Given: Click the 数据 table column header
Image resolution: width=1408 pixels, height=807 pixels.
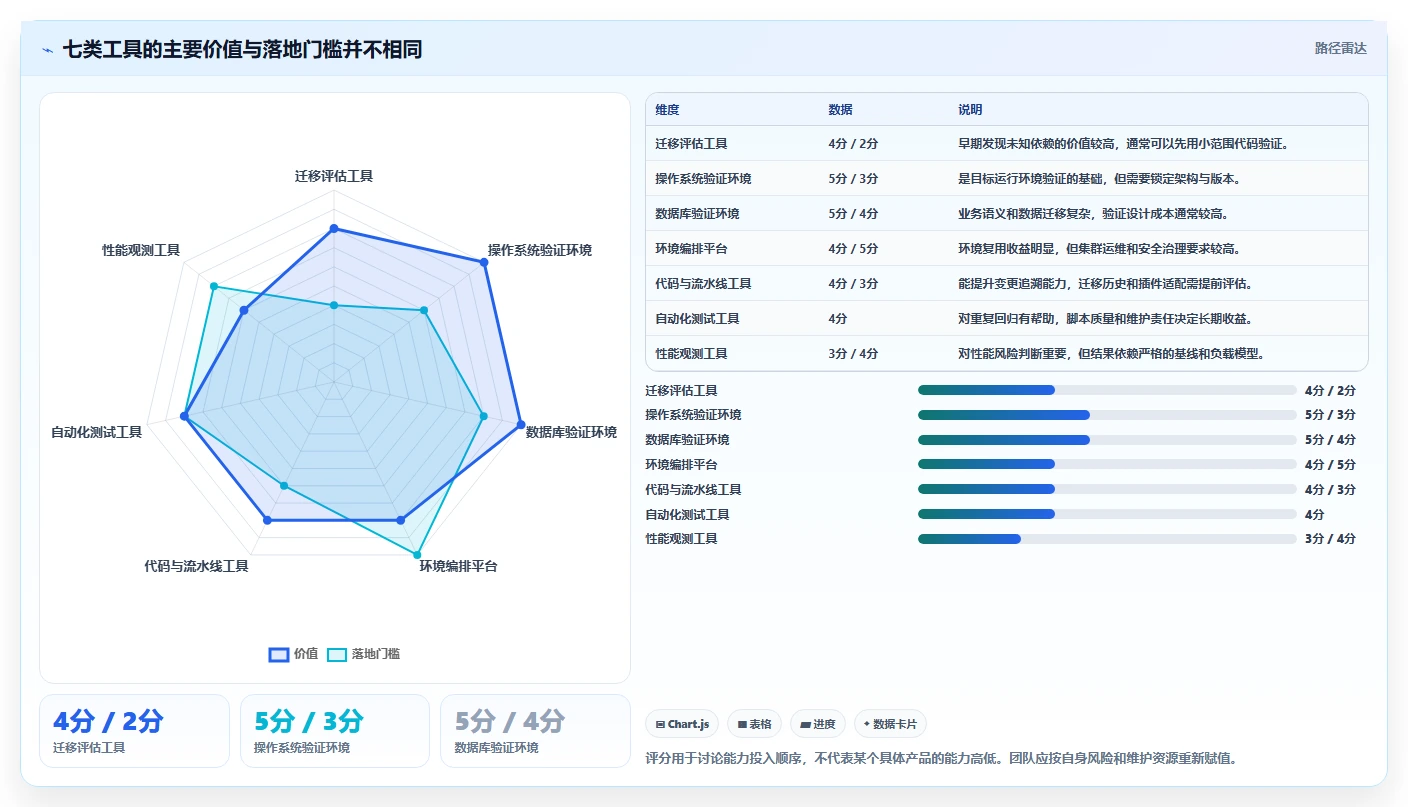Looking at the screenshot, I should [841, 110].
